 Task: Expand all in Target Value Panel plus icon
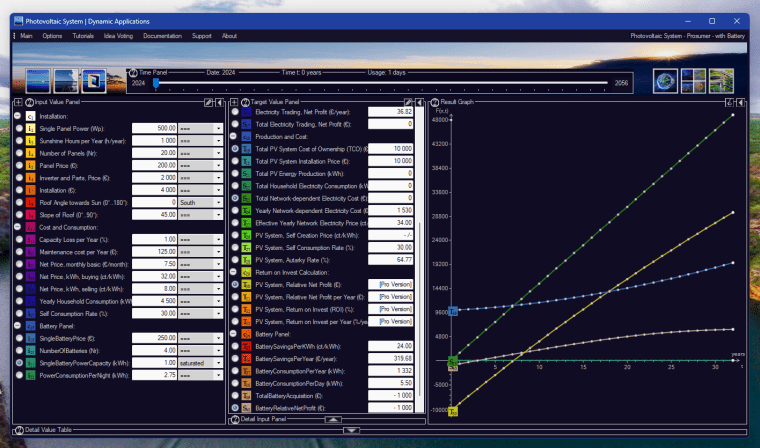[x=234, y=102]
